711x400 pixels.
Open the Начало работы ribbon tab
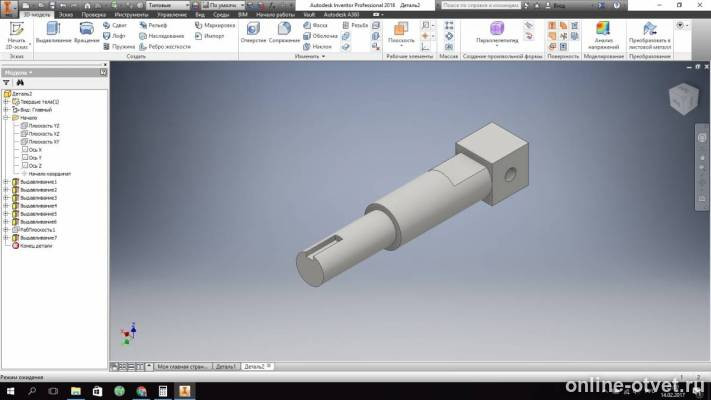pos(275,15)
